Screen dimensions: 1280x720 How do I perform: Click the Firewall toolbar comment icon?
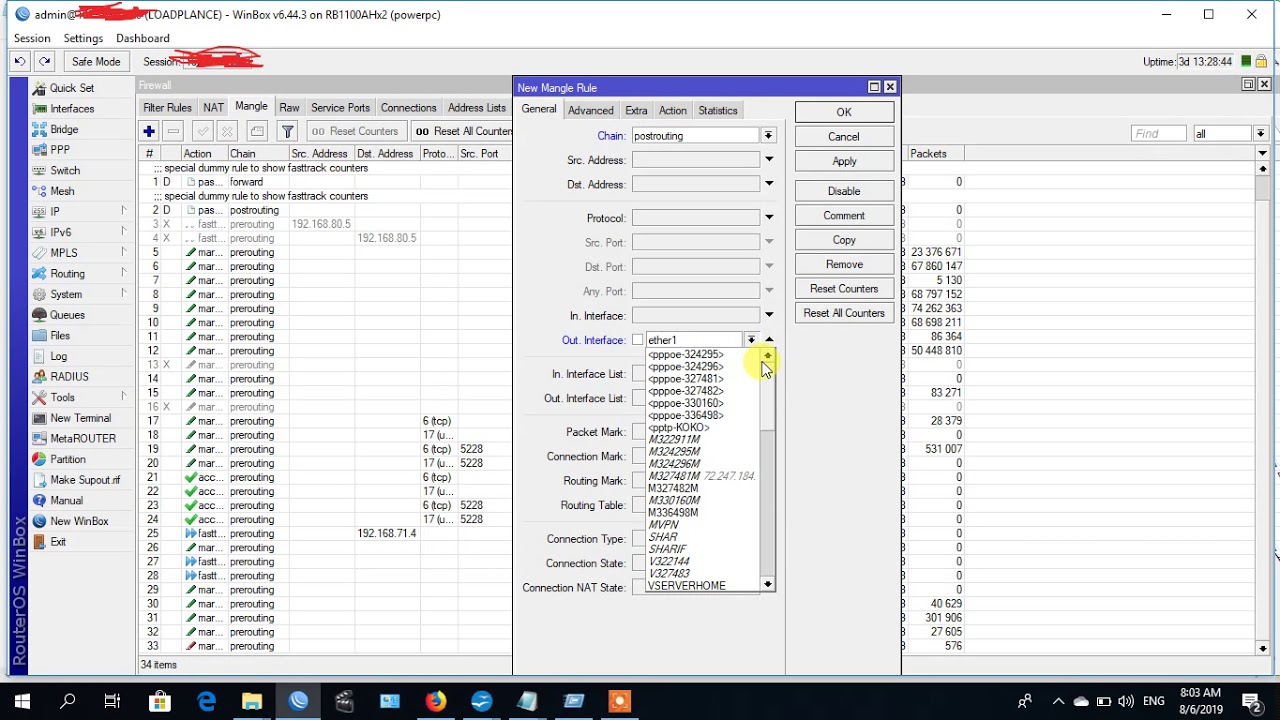(x=257, y=131)
